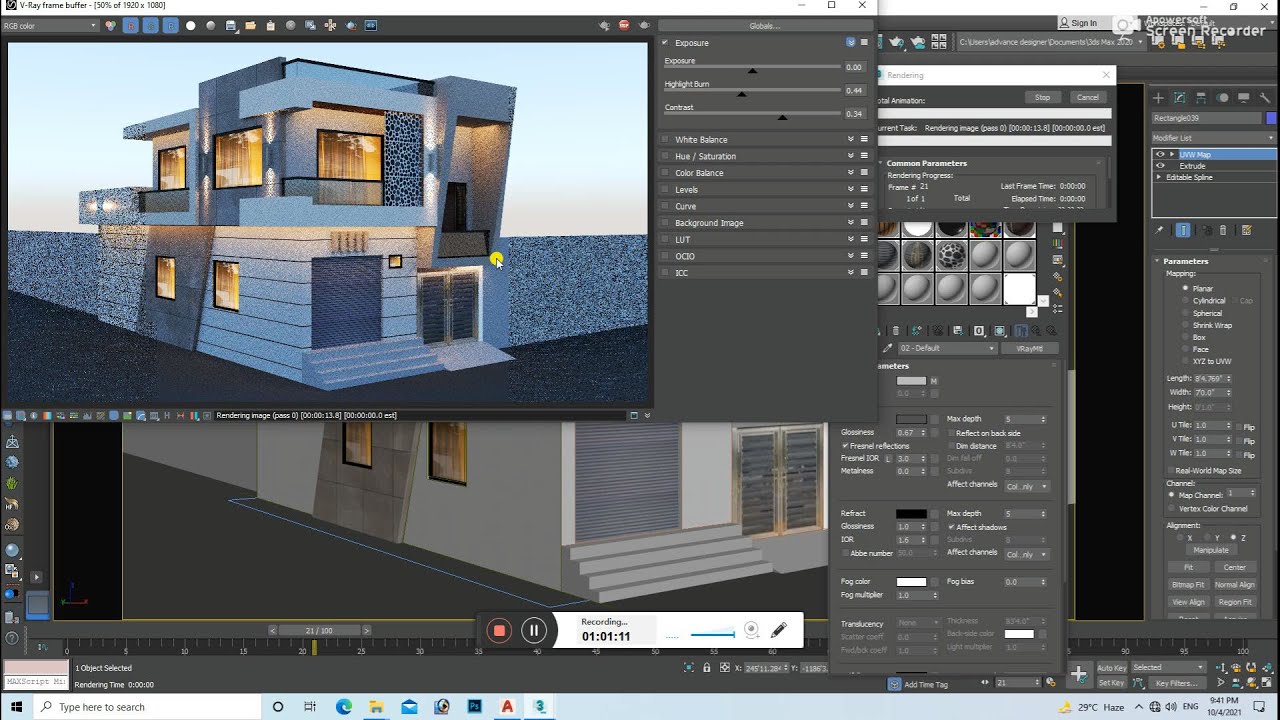Click the Globals button in VFB
Viewport: 1280px width, 720px height.
click(764, 26)
